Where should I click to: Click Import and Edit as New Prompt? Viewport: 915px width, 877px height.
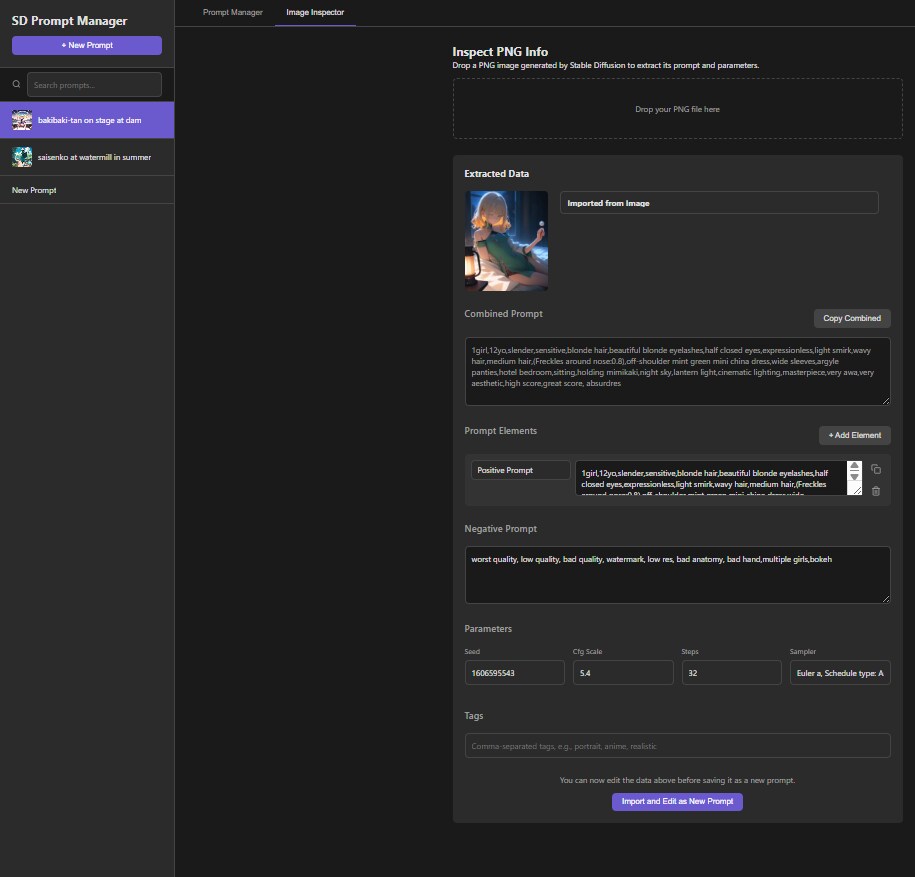point(677,802)
